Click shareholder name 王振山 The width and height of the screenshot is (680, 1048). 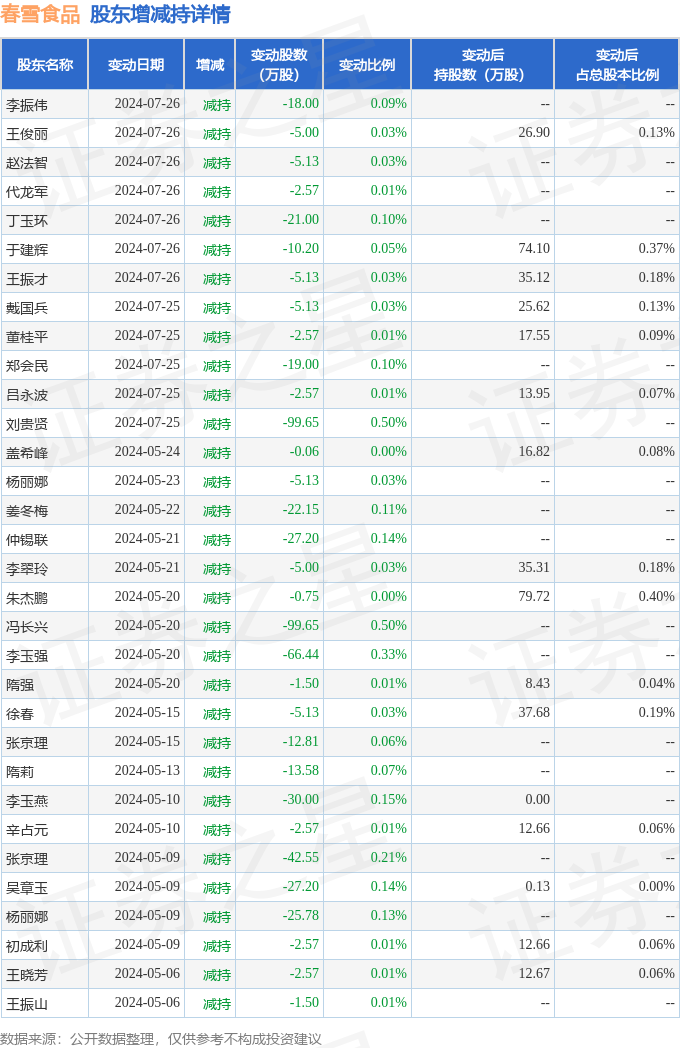tap(27, 1004)
